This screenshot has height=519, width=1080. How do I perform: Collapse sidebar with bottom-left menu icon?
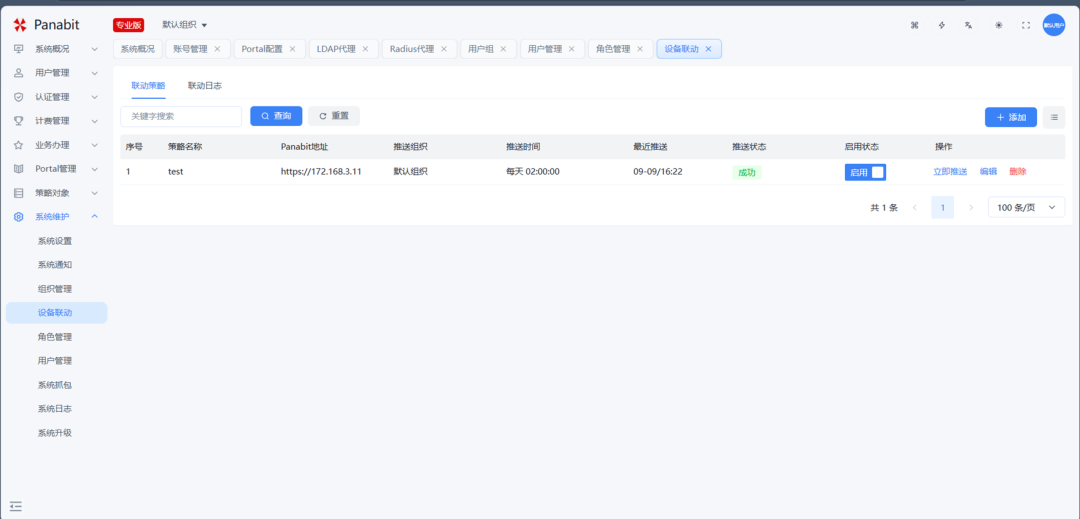click(x=16, y=506)
